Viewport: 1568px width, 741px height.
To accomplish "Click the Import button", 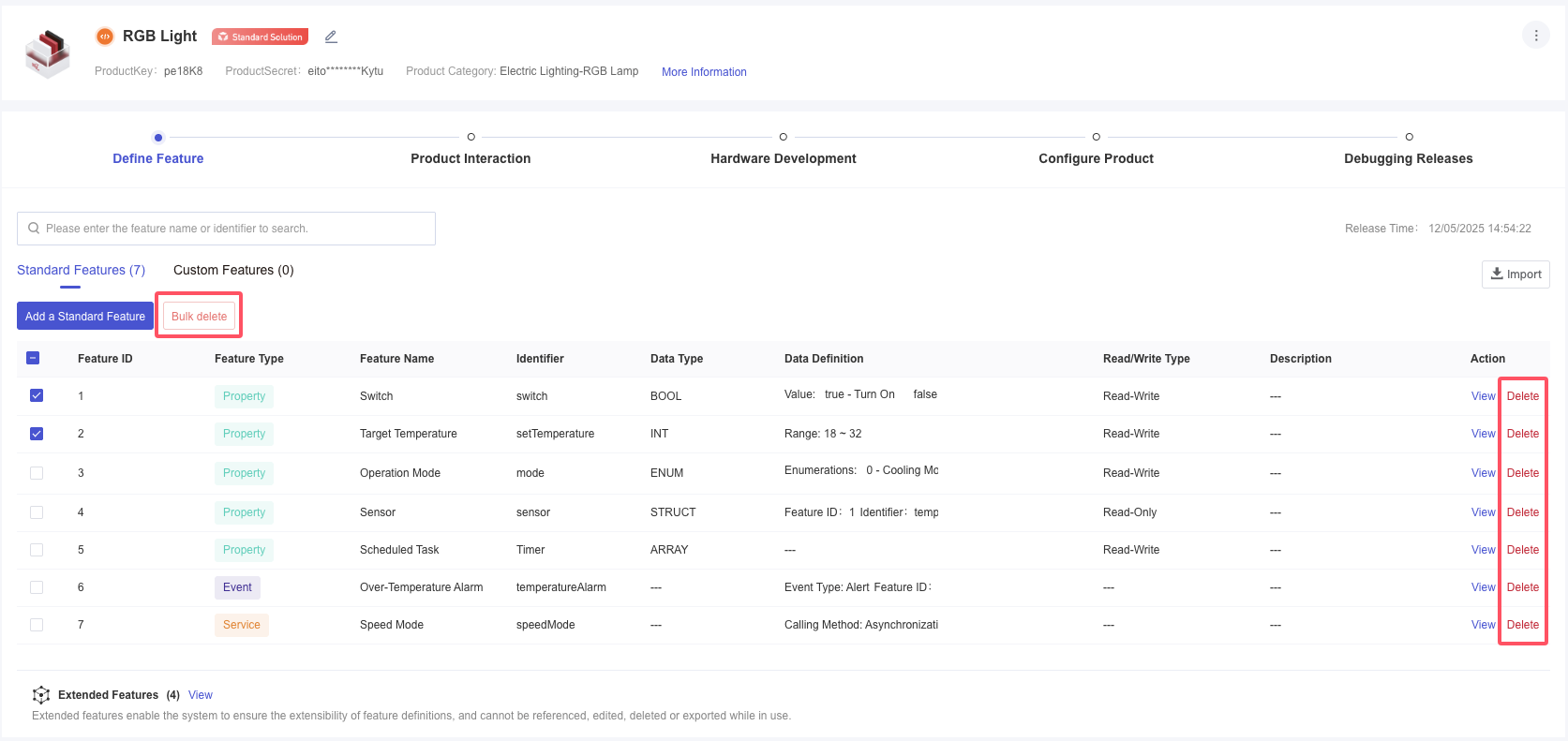I will (x=1516, y=274).
